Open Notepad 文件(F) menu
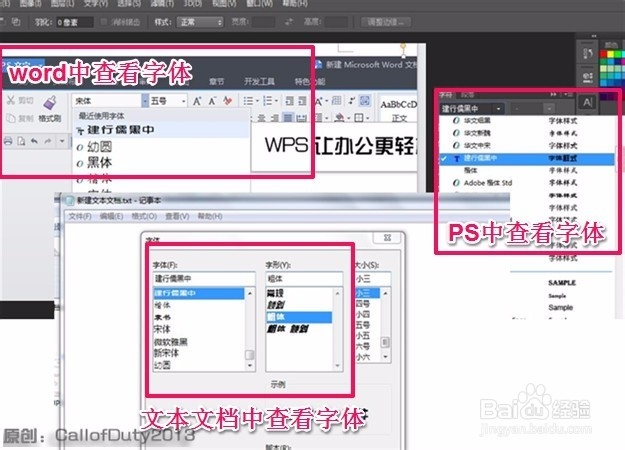Screen dimensions: 625x450 (x=80, y=216)
